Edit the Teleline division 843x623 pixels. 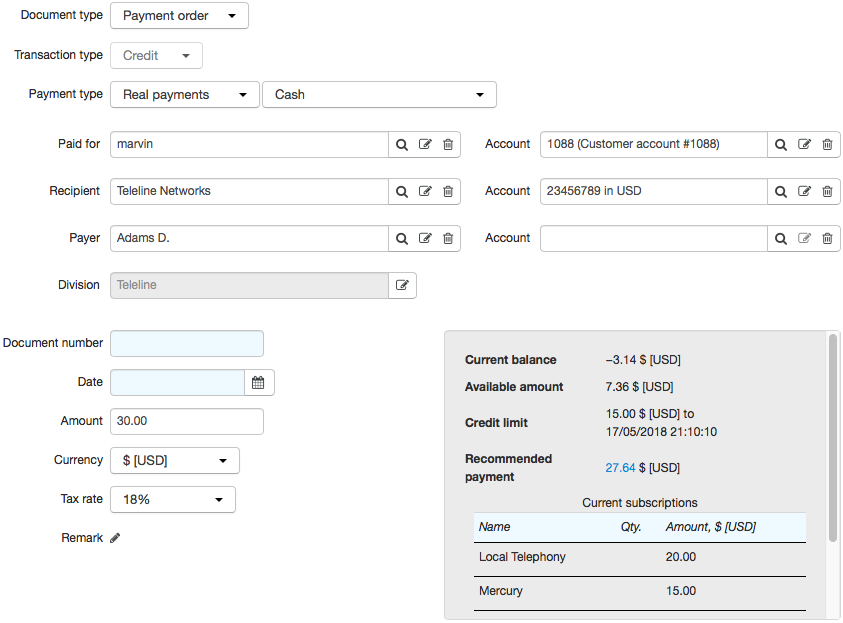pos(402,285)
